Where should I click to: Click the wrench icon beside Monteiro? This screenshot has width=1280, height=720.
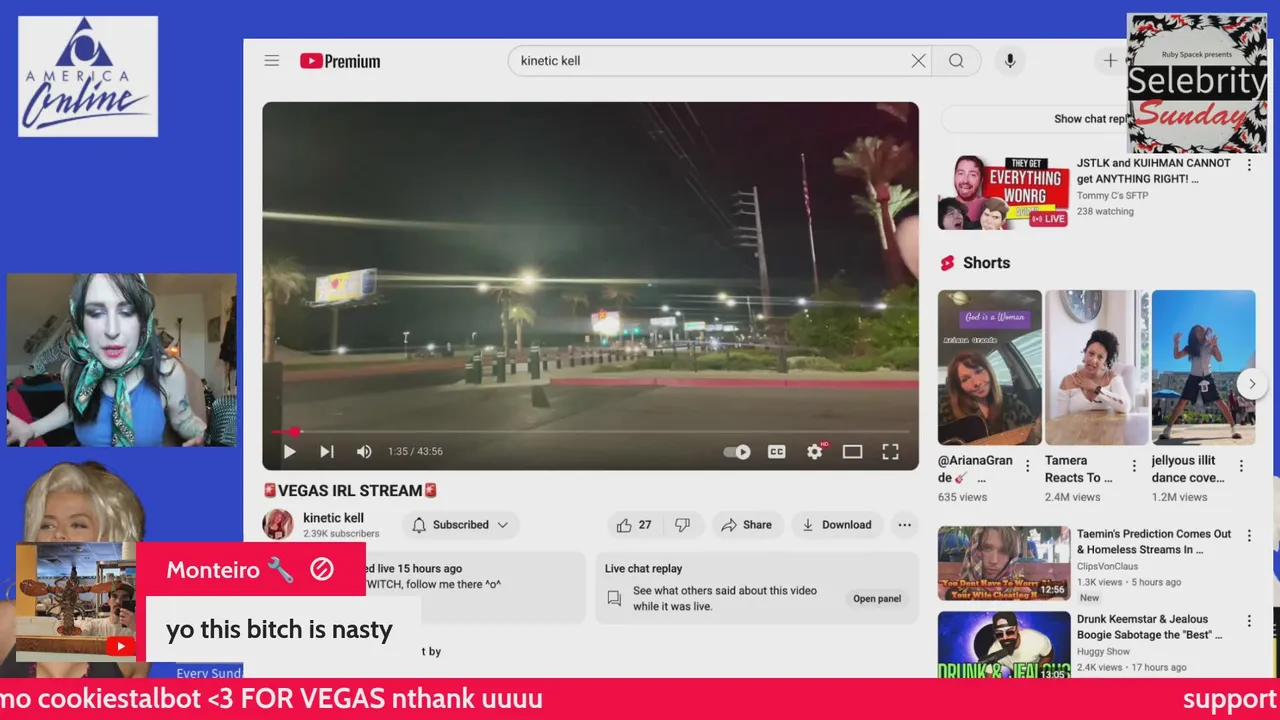pyautogui.click(x=280, y=570)
